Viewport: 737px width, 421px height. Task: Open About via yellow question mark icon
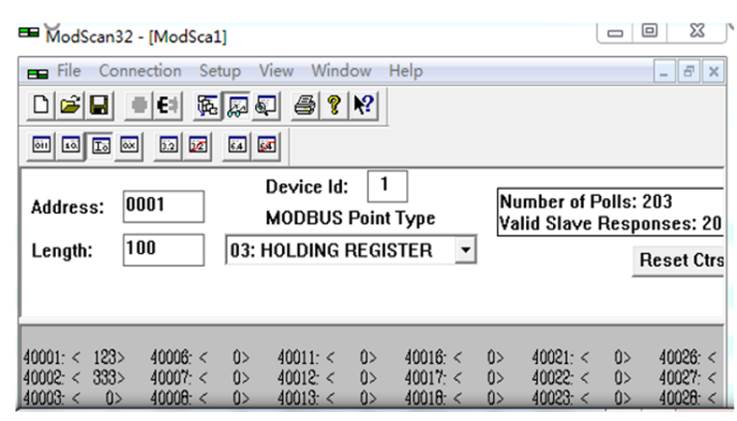click(x=334, y=105)
